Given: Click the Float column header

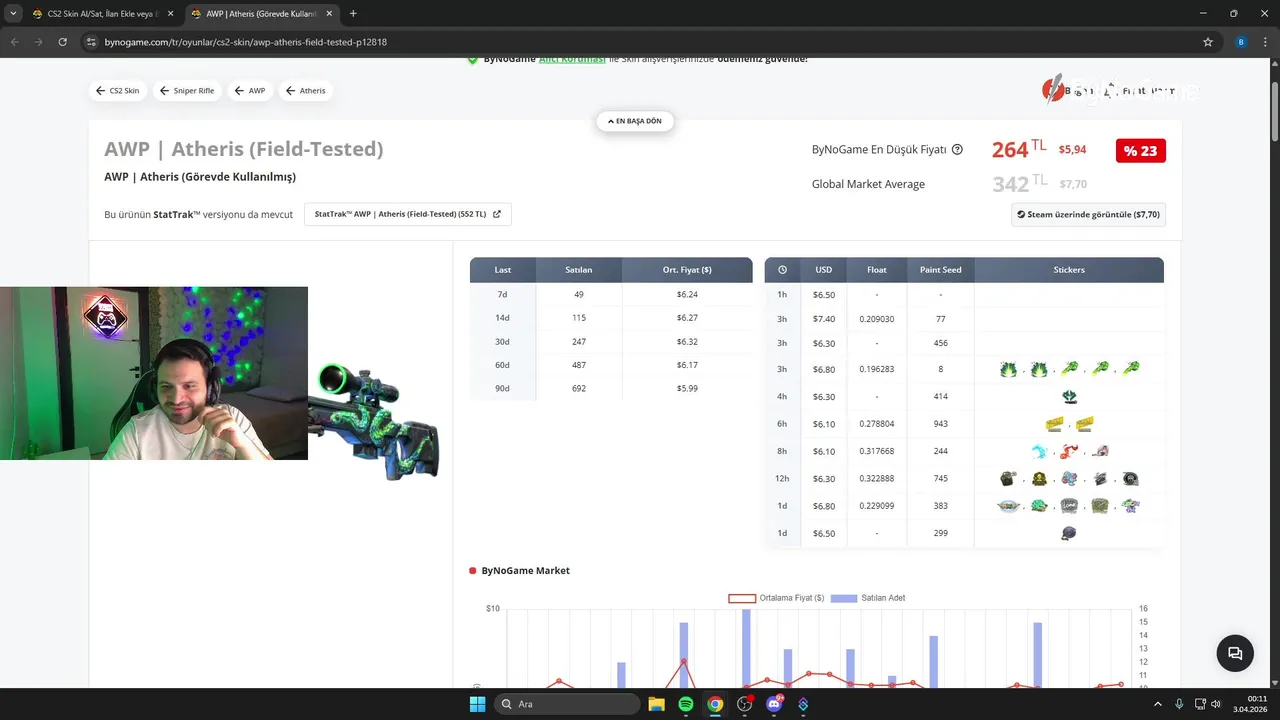Looking at the screenshot, I should (x=877, y=270).
